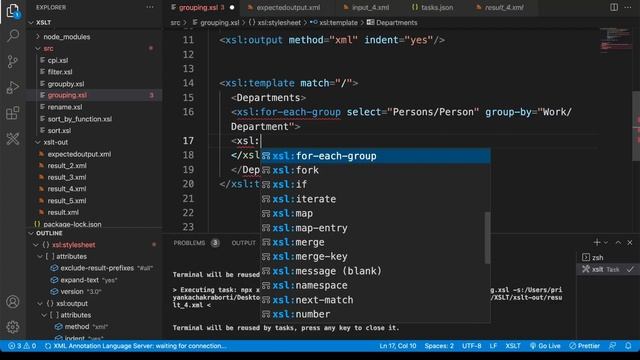Select xsl:next-match suggestion
This screenshot has height=360, width=640.
376,300
